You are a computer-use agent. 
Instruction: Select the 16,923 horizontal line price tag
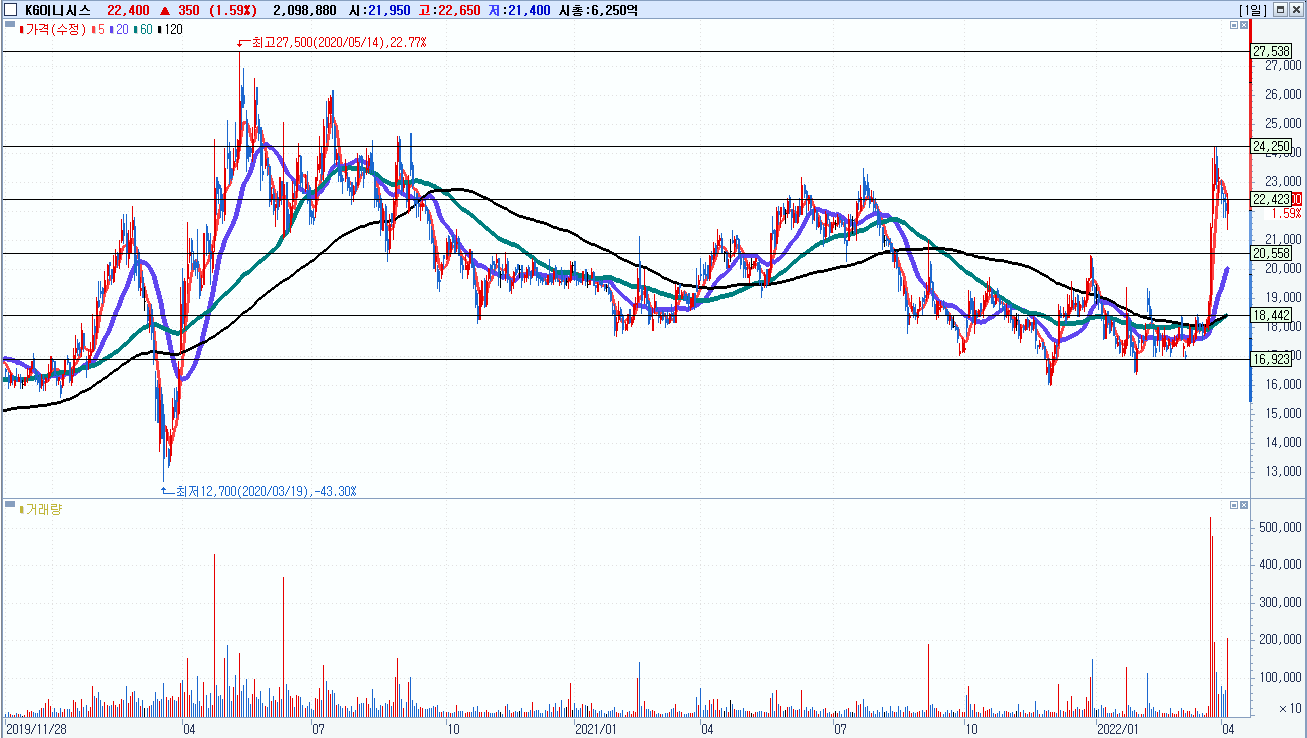click(x=1271, y=359)
